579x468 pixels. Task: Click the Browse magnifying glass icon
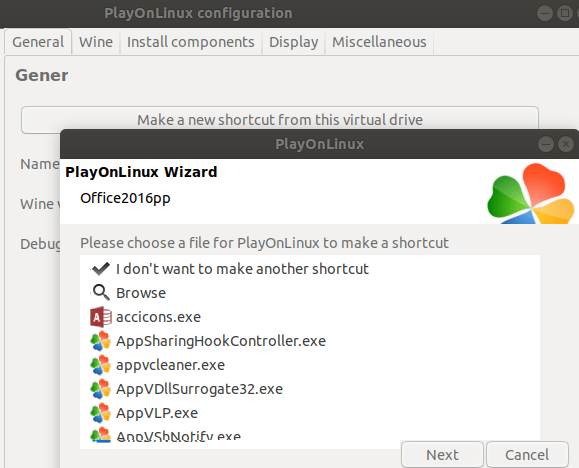[x=101, y=293]
